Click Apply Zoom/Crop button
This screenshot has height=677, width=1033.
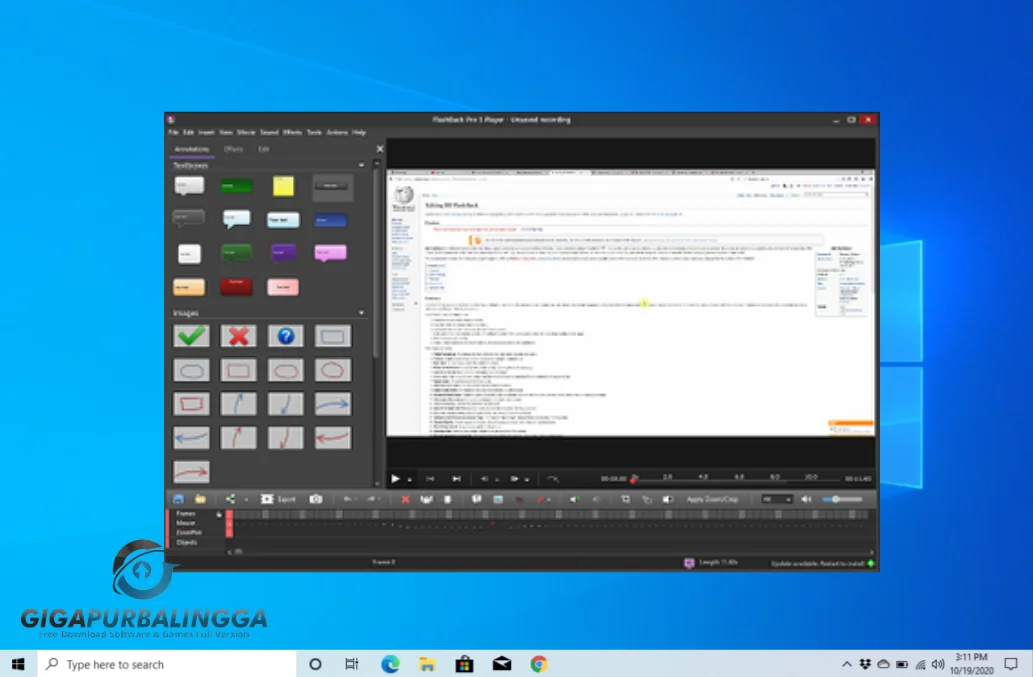click(713, 499)
